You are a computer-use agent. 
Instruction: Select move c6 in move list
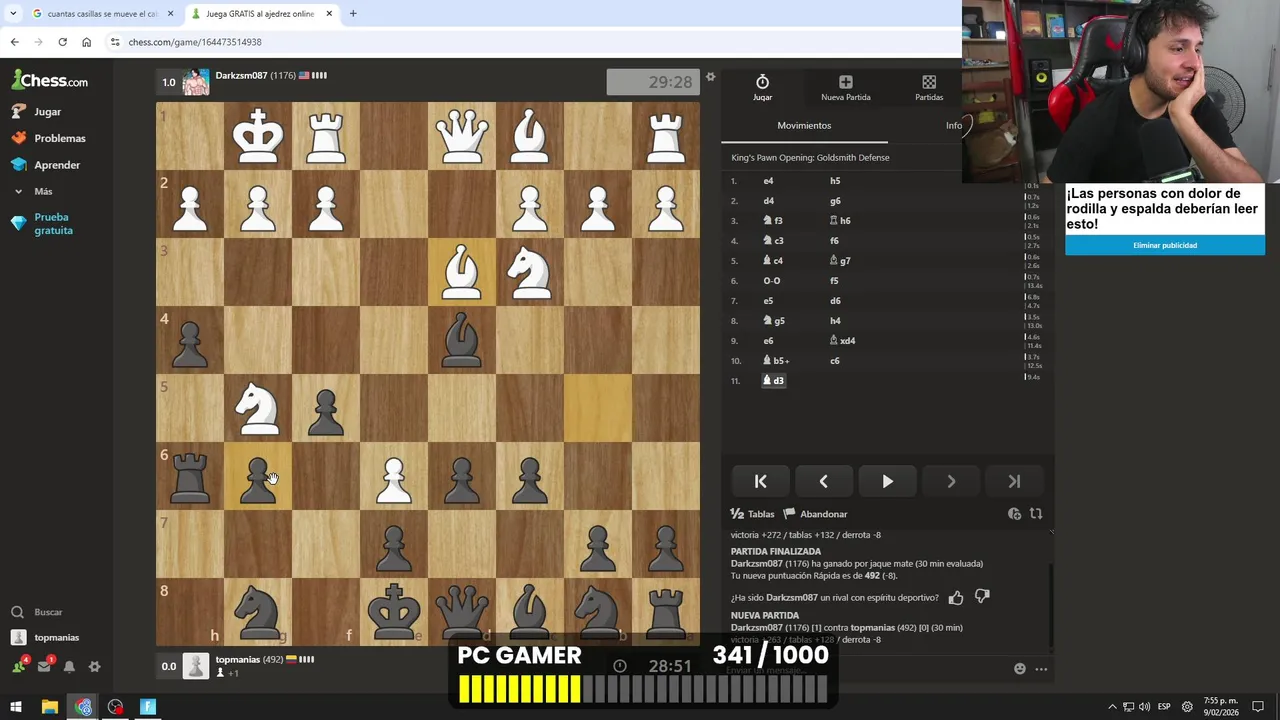pyautogui.click(x=834, y=361)
